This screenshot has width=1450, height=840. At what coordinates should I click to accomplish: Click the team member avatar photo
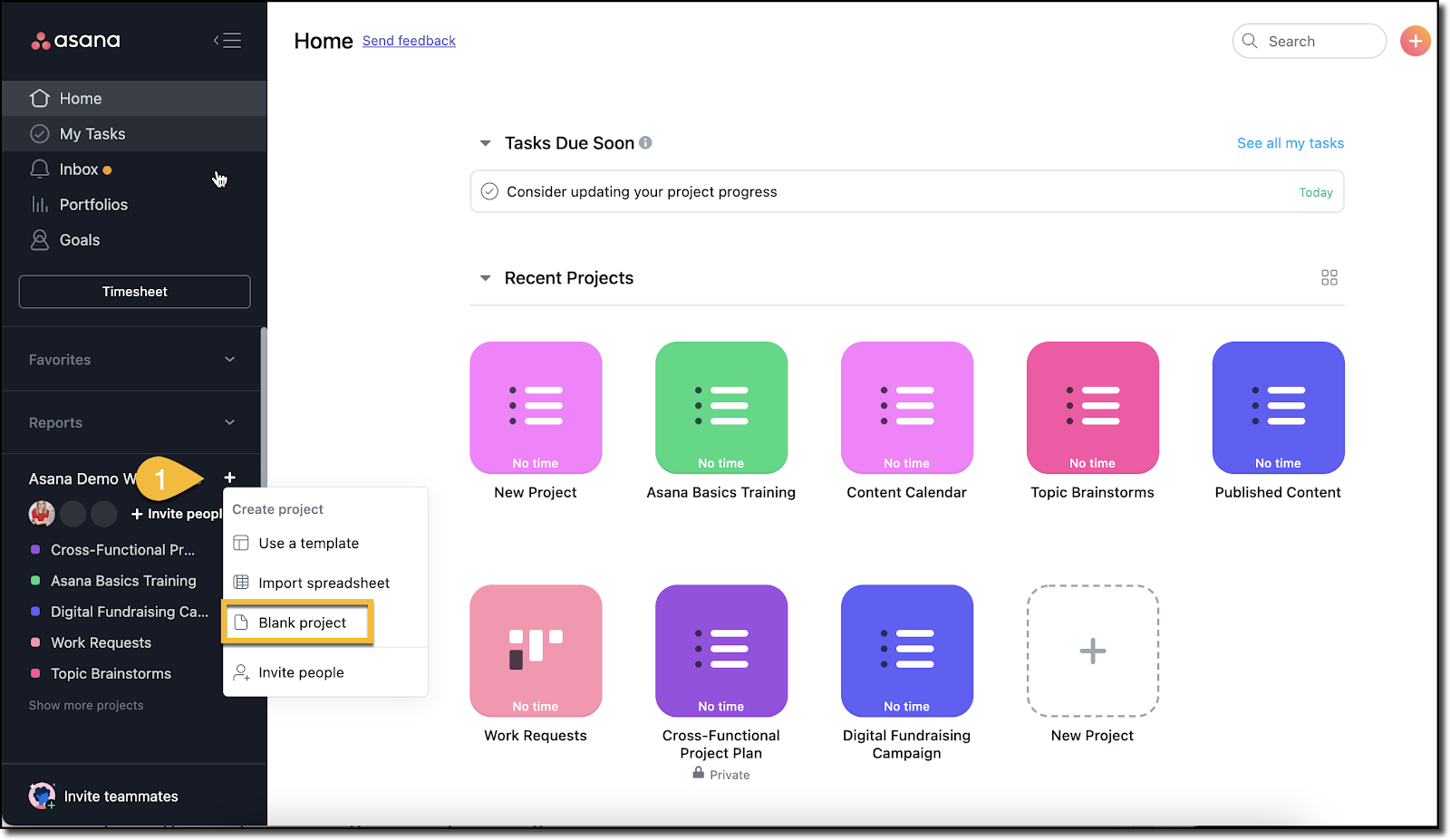[42, 514]
